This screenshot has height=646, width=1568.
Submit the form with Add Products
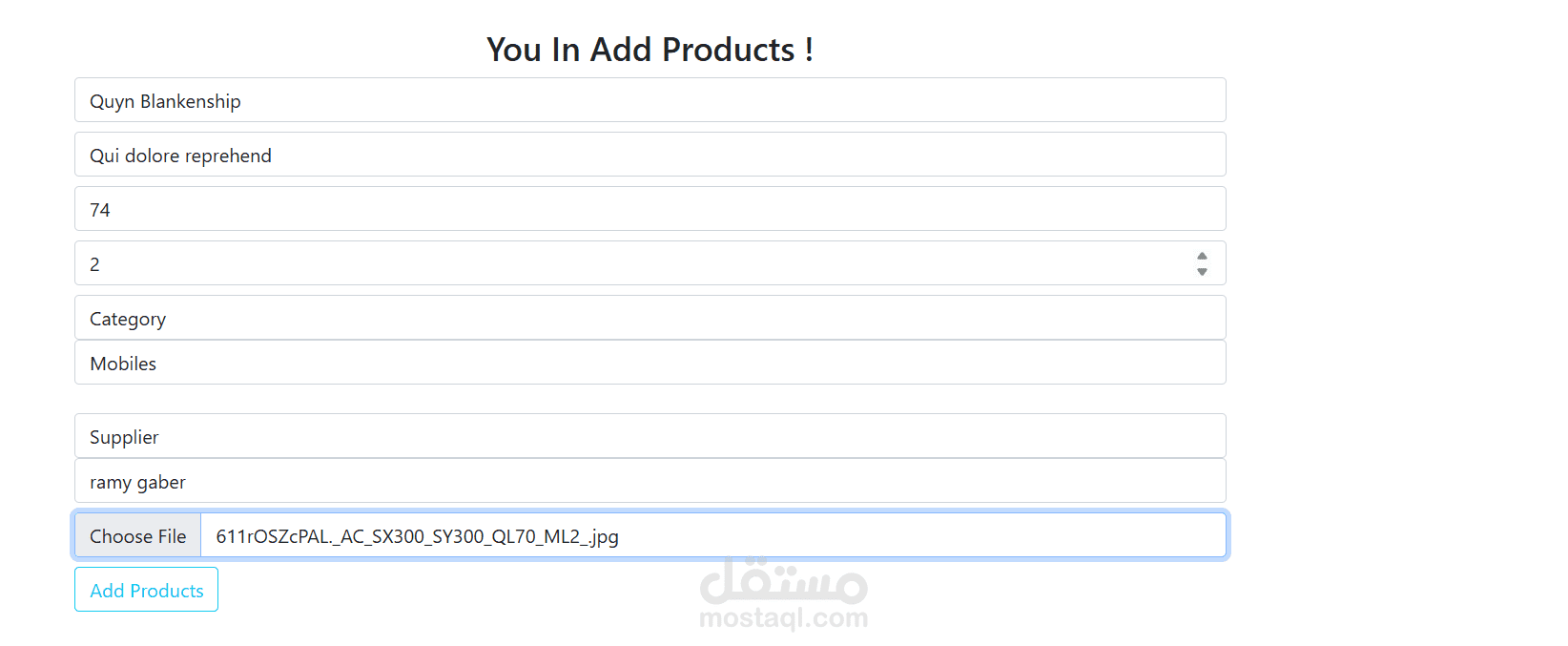[x=146, y=590]
